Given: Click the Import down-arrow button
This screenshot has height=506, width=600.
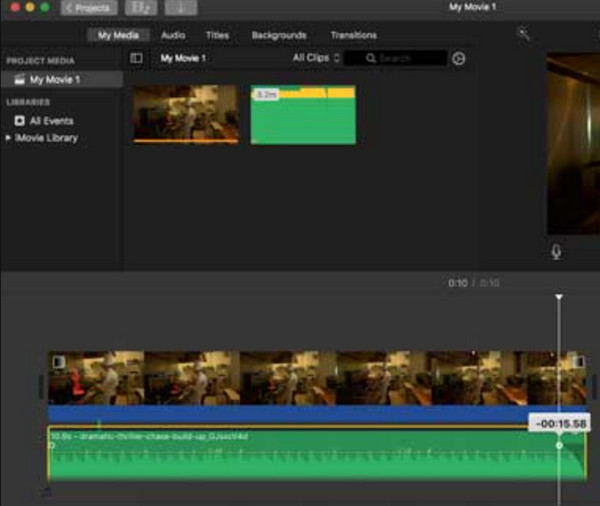Looking at the screenshot, I should tap(181, 8).
